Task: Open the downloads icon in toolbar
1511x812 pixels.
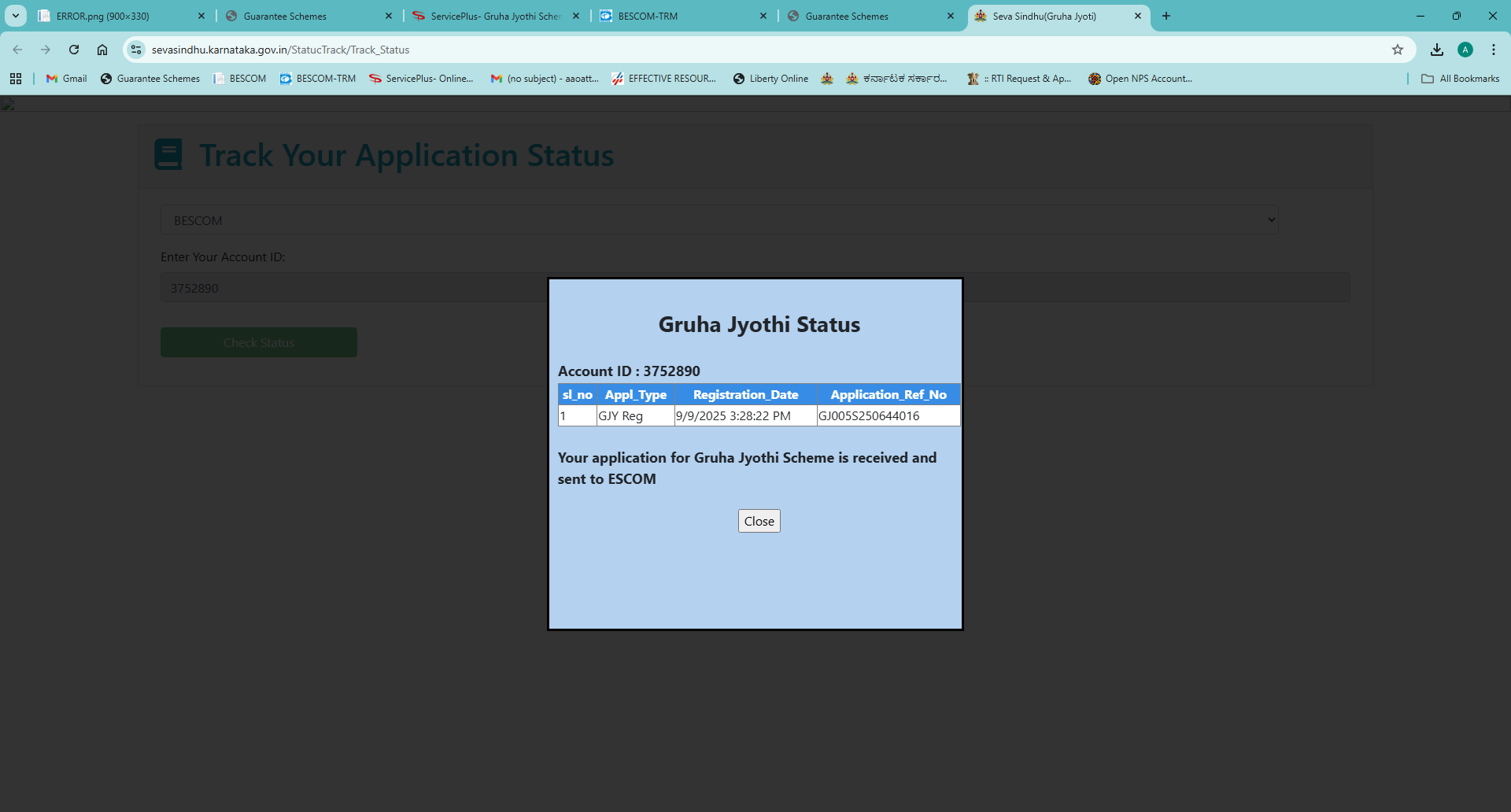Action: tap(1437, 50)
